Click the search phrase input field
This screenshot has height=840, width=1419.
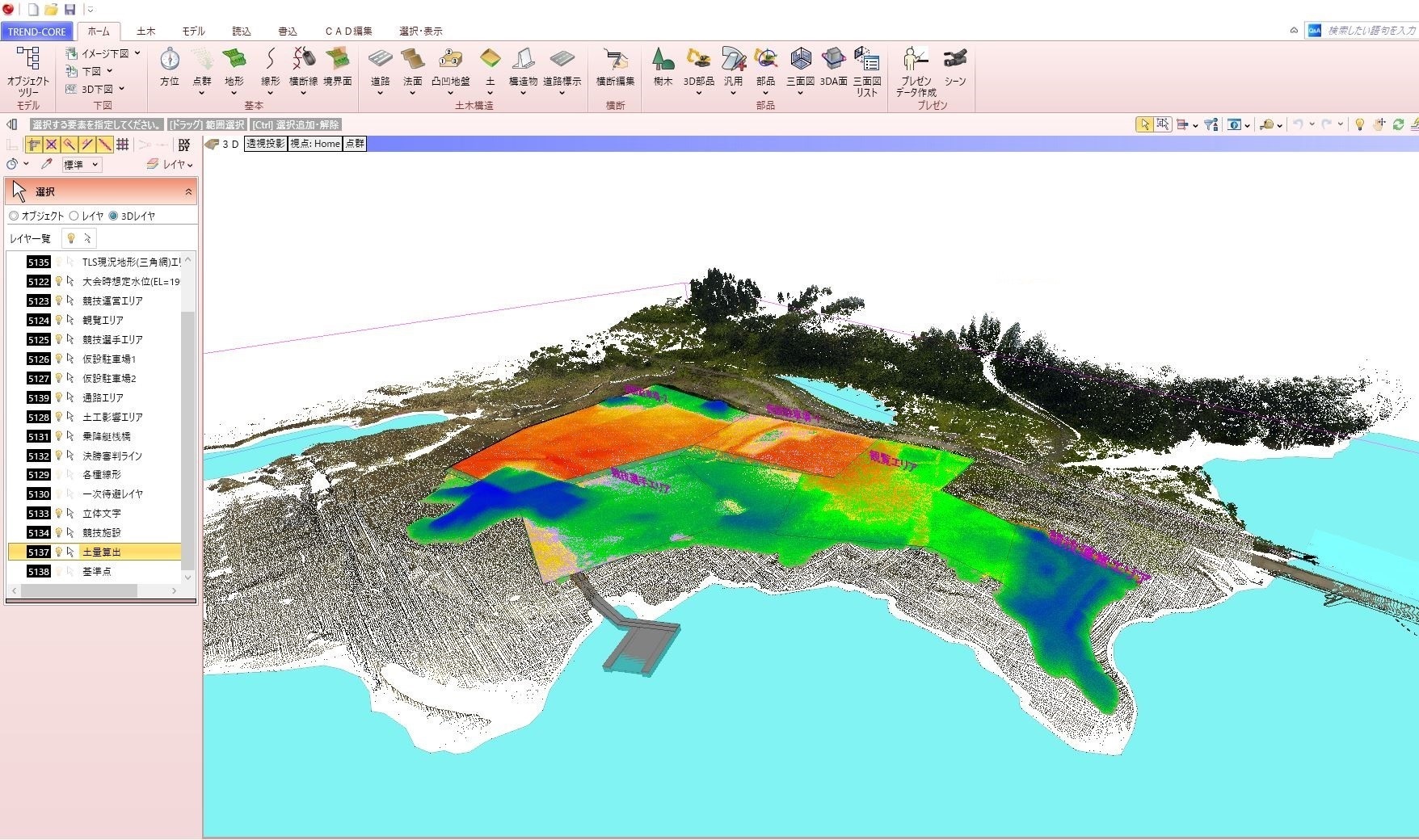click(x=1370, y=31)
